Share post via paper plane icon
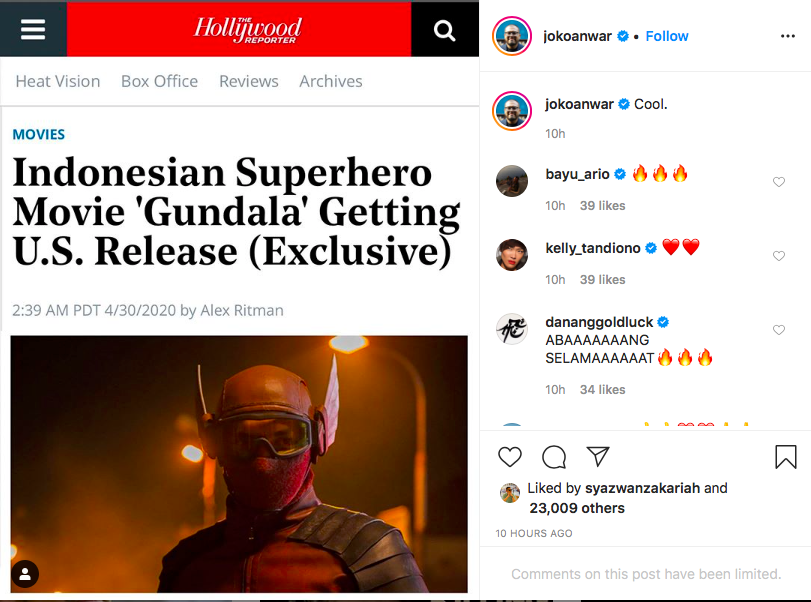This screenshot has width=811, height=602. tap(598, 456)
